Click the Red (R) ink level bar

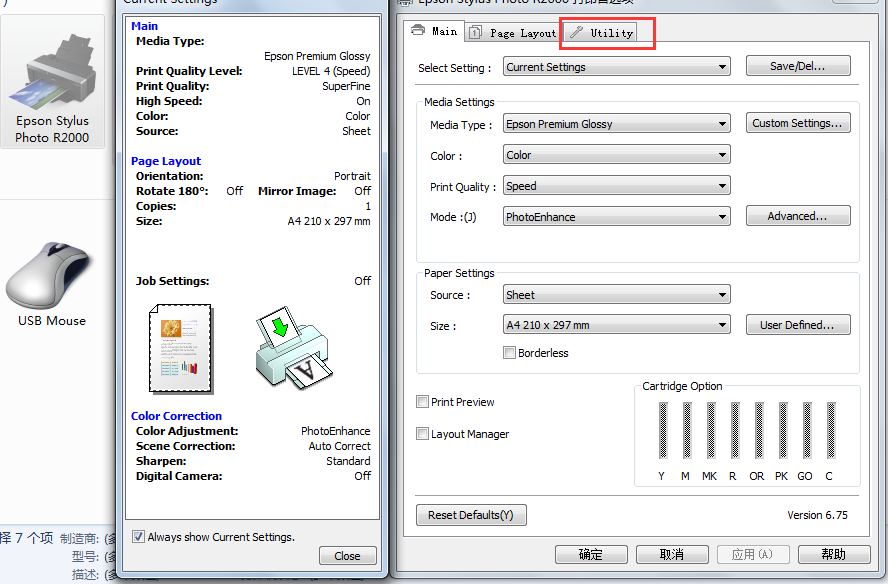pyautogui.click(x=735, y=430)
